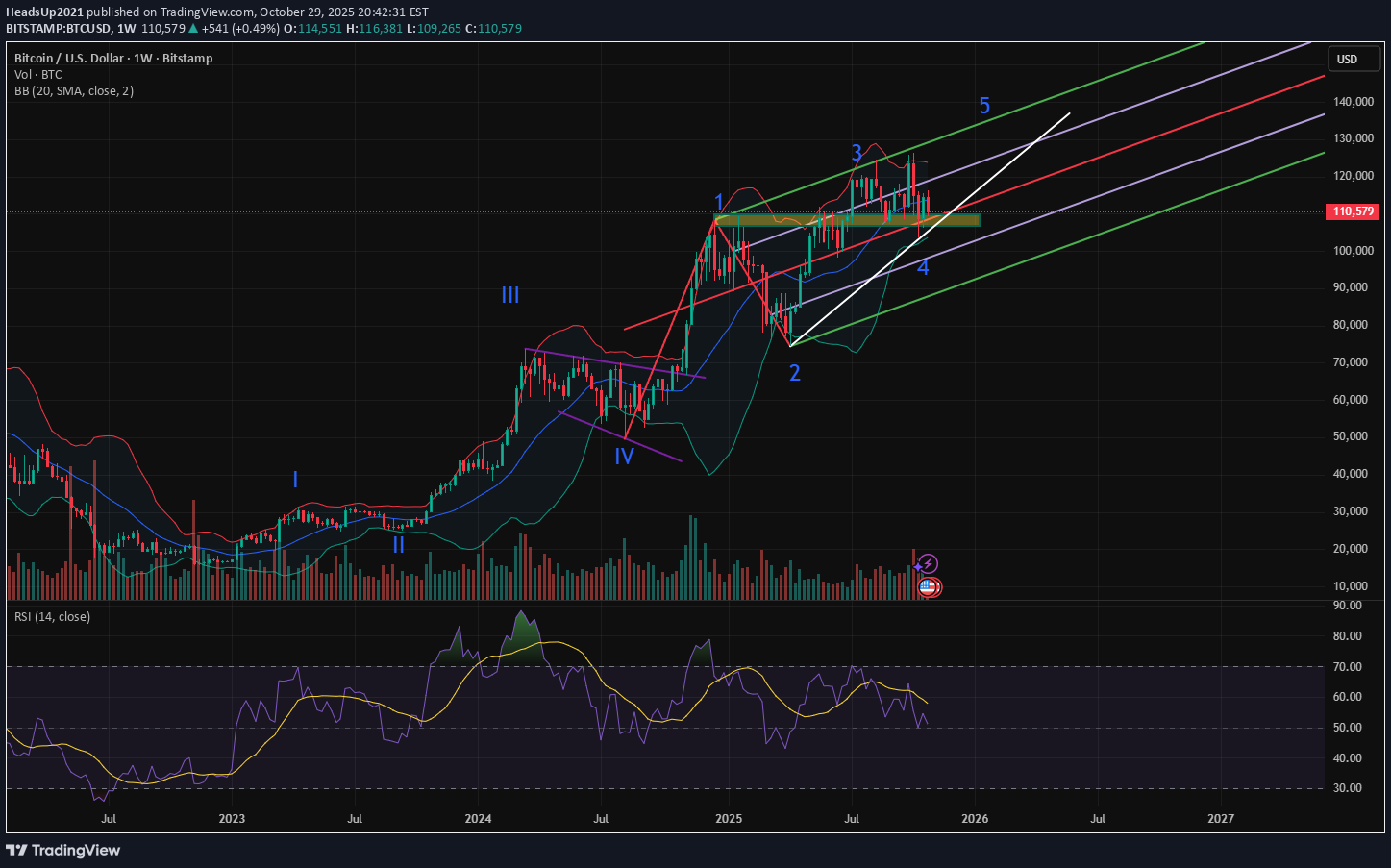This screenshot has height=868, width=1391.
Task: Click the RSI (14, close) indicator label
Action: (53, 617)
